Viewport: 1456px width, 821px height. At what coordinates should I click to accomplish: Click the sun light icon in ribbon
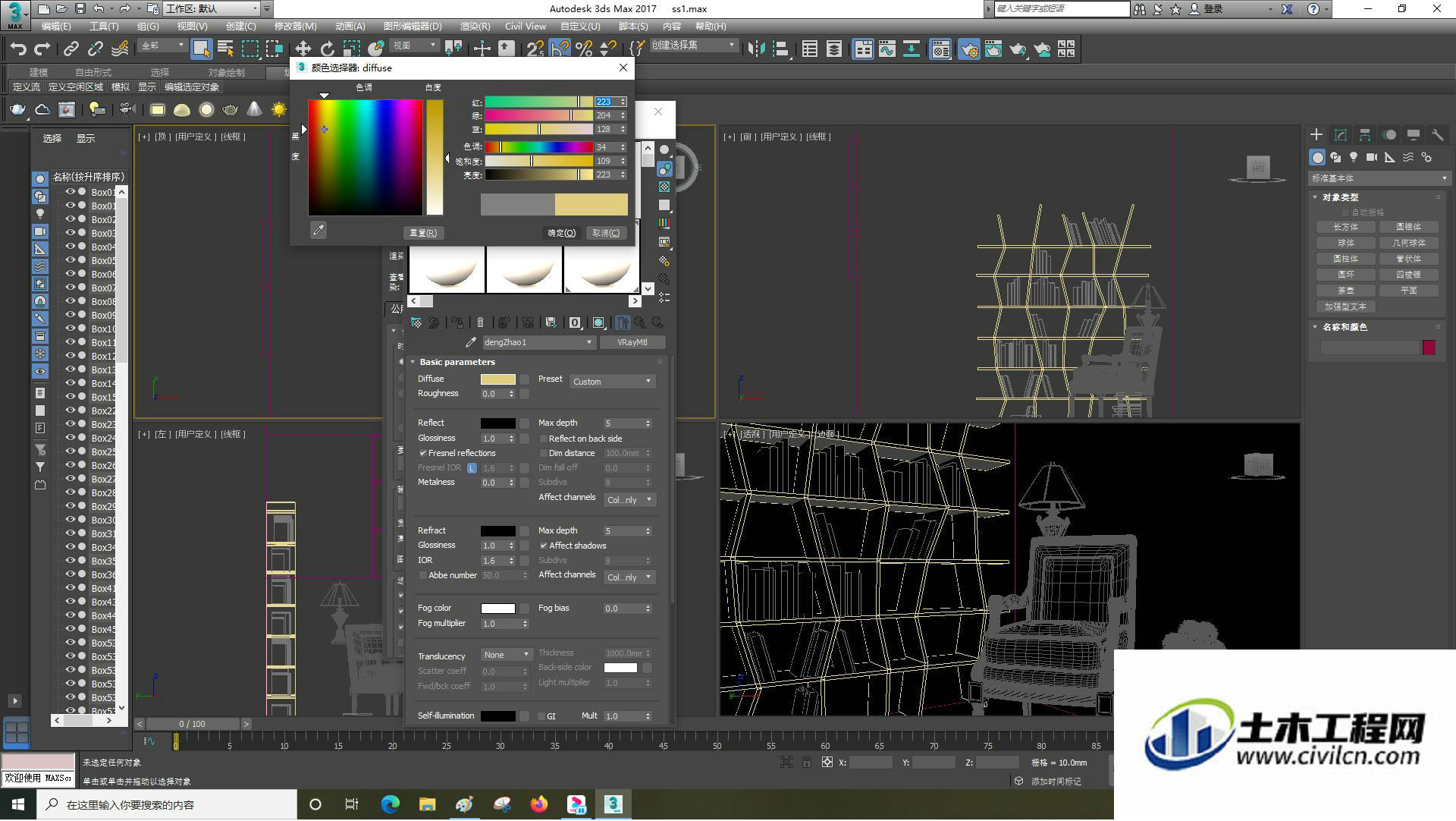(x=279, y=110)
